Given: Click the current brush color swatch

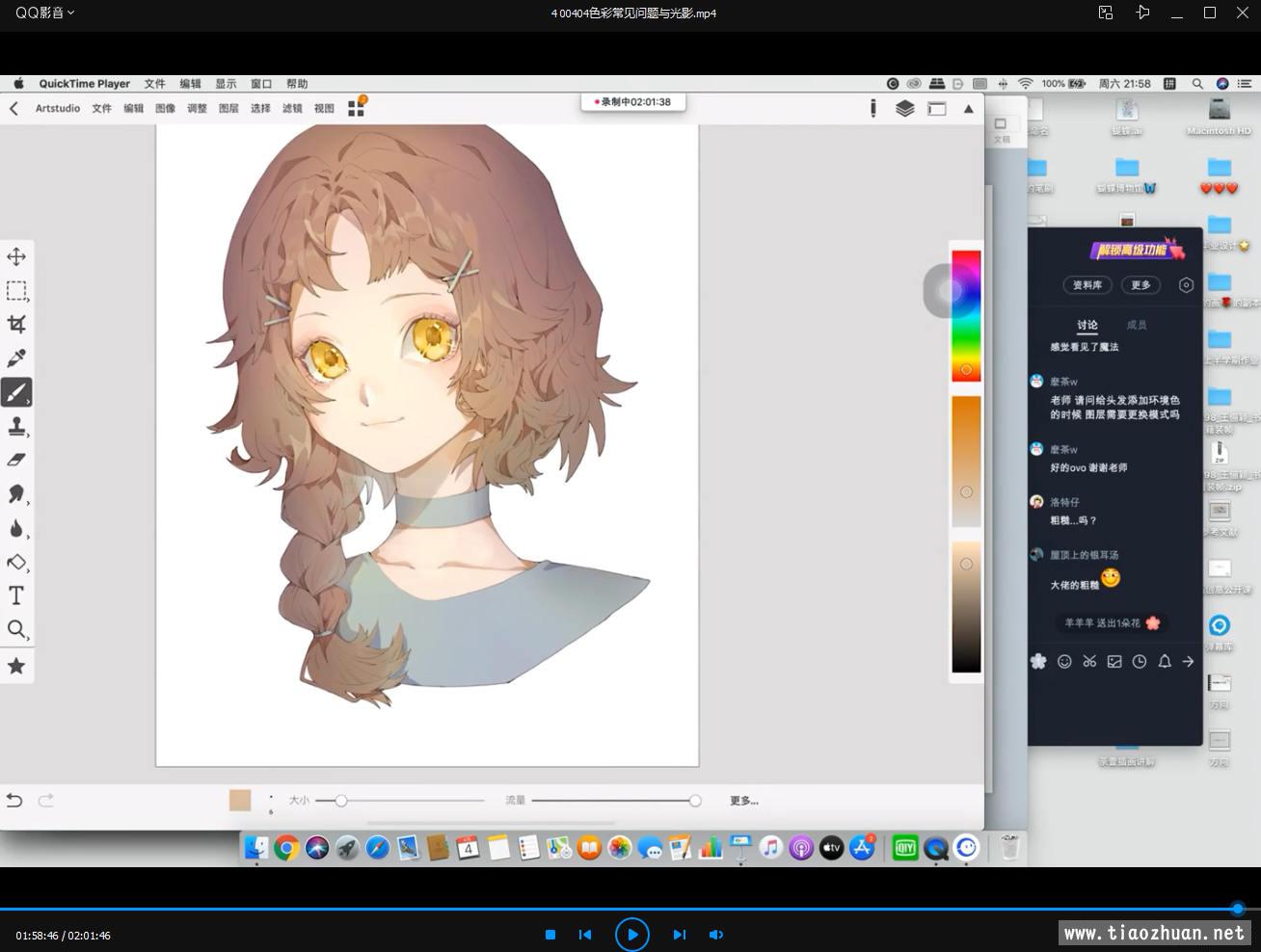Looking at the screenshot, I should pyautogui.click(x=240, y=800).
